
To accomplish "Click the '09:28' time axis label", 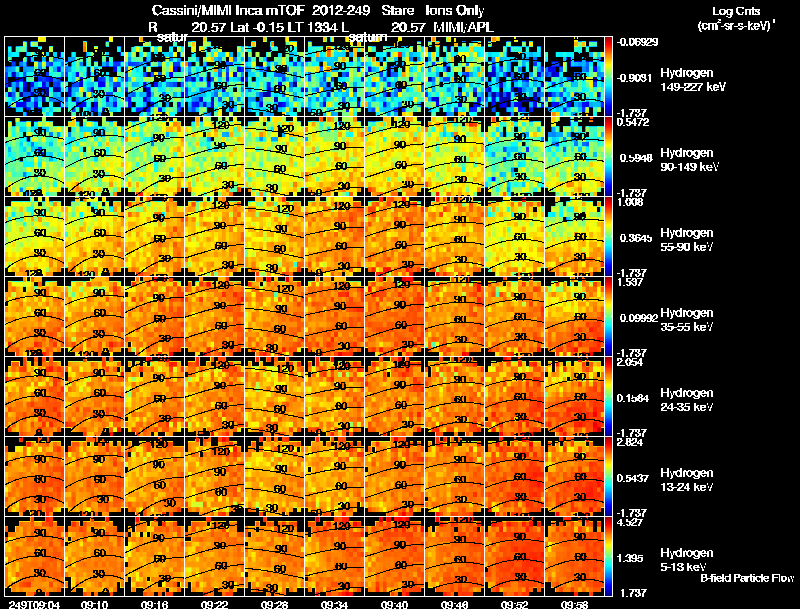I will [274, 604].
